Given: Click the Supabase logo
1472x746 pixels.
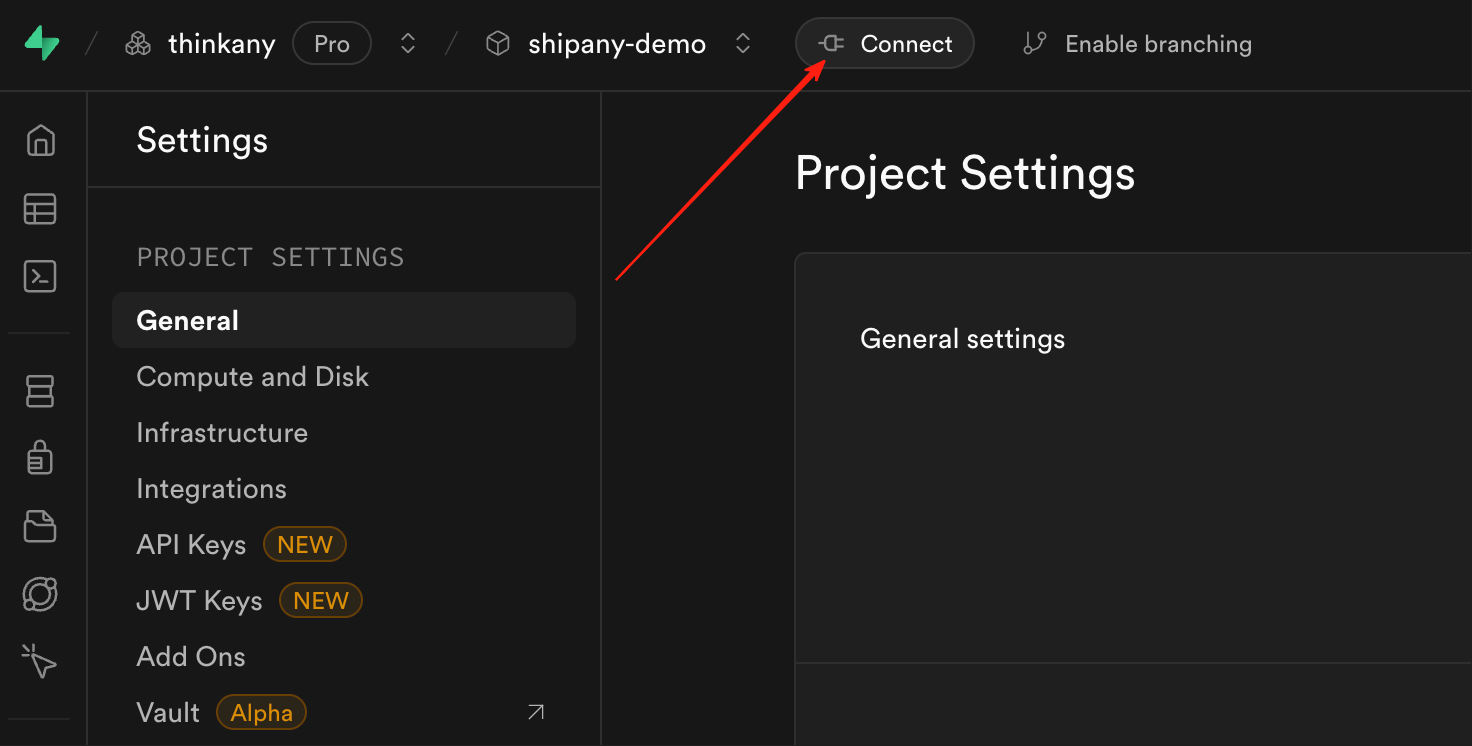Looking at the screenshot, I should [42, 44].
